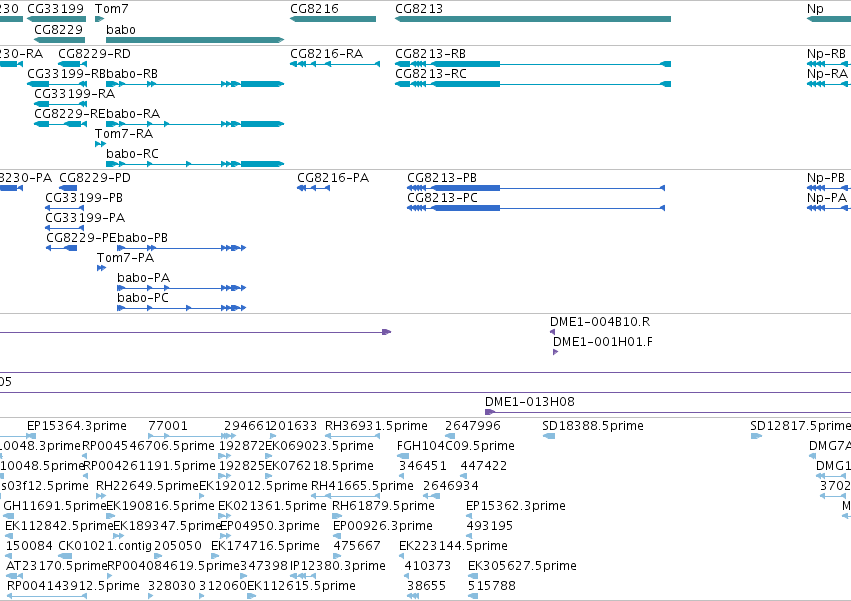Select the IP12380.3prime EST label
851x601 pixels.
338,566
